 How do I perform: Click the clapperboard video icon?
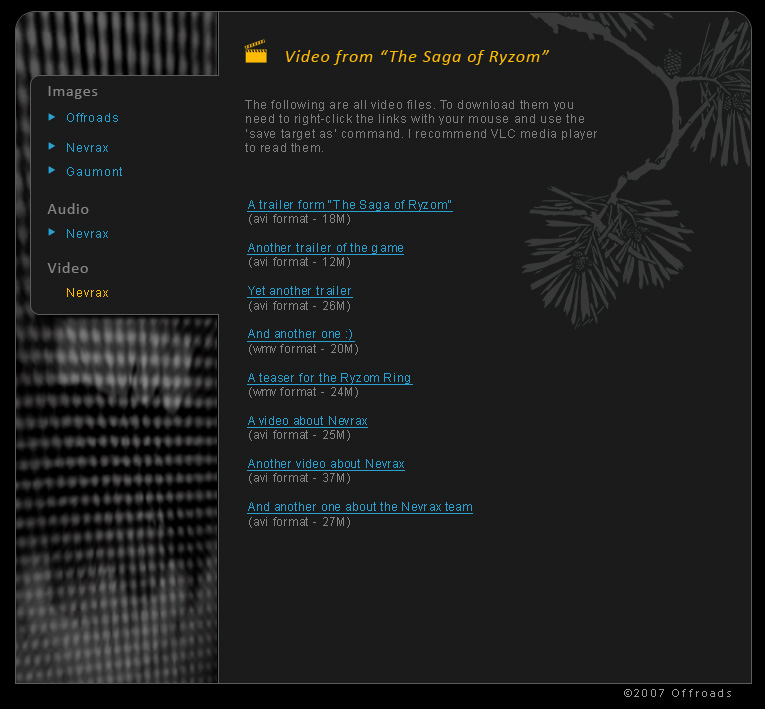click(x=256, y=51)
